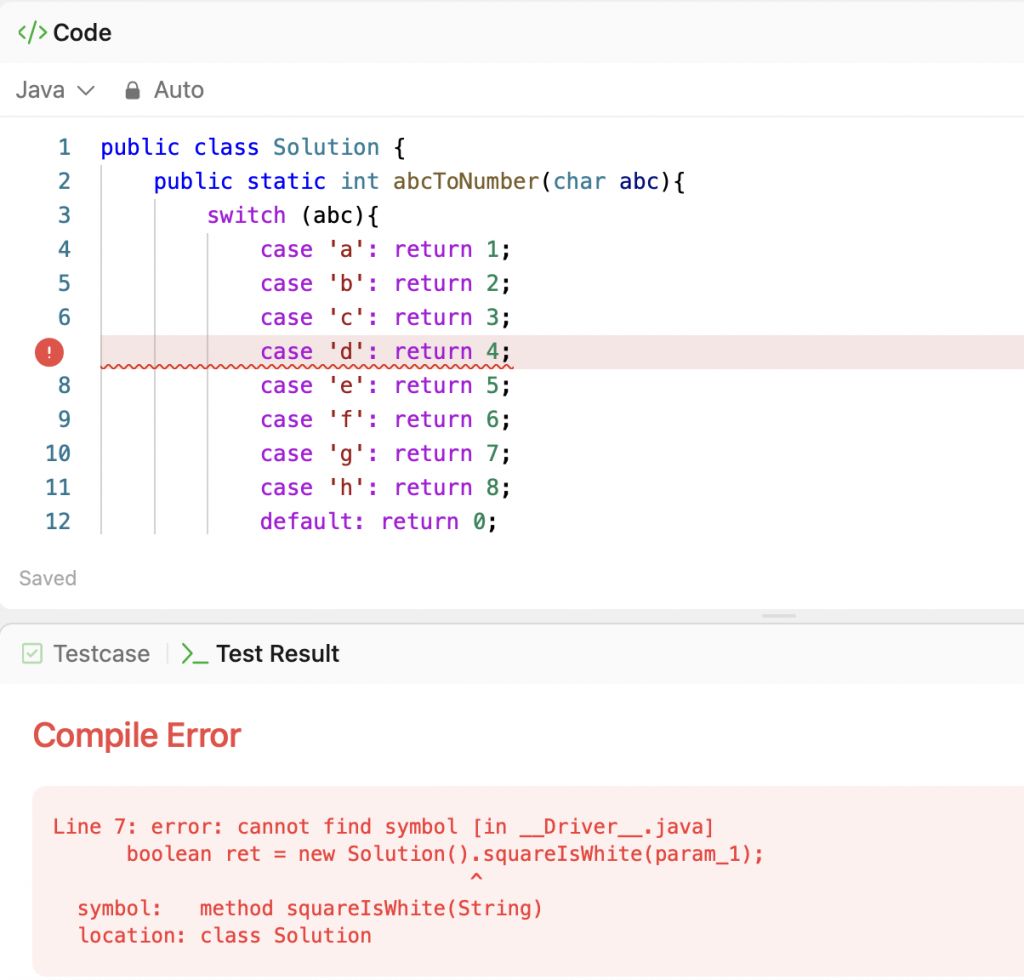Click the Saved status label
Image resolution: width=1024 pixels, height=980 pixels.
(47, 578)
